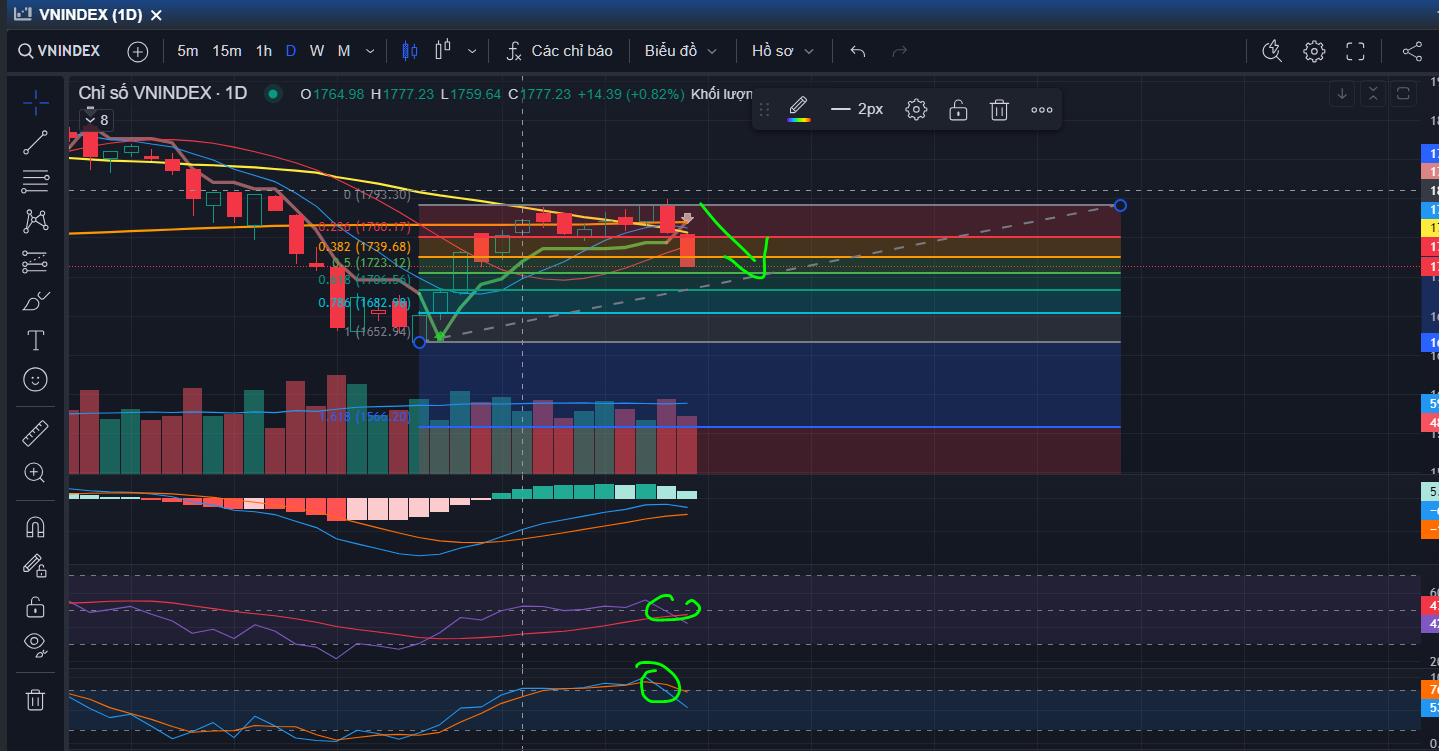Toggle lock all drawings in sidebar
1439x751 pixels.
tap(35, 606)
